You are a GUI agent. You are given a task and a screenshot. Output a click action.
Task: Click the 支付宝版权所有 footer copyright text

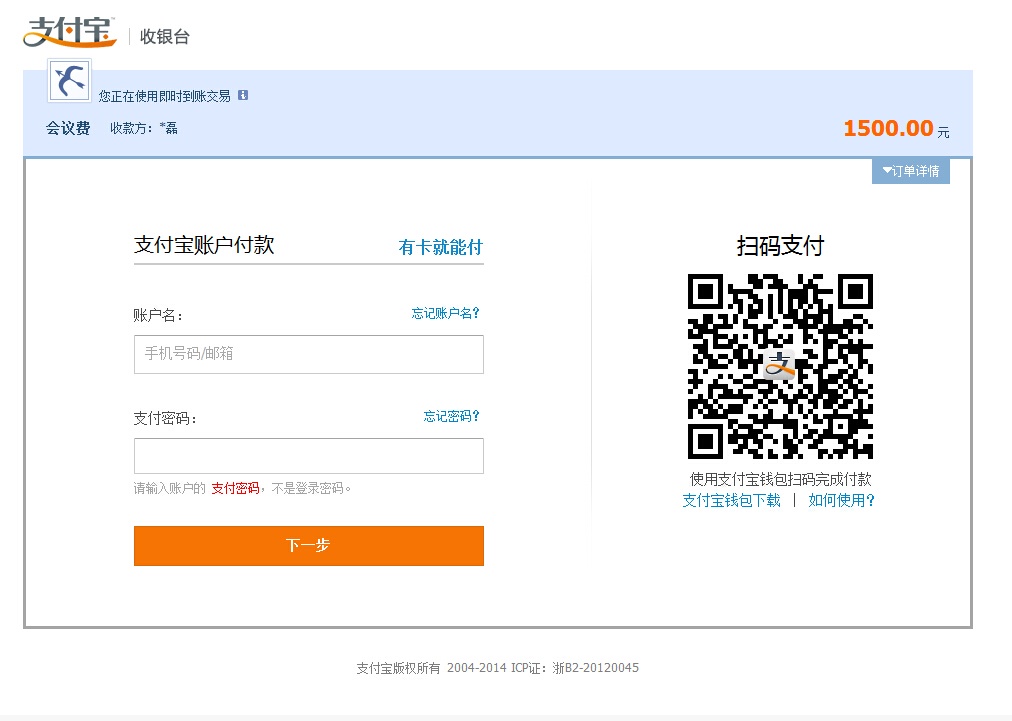398,668
